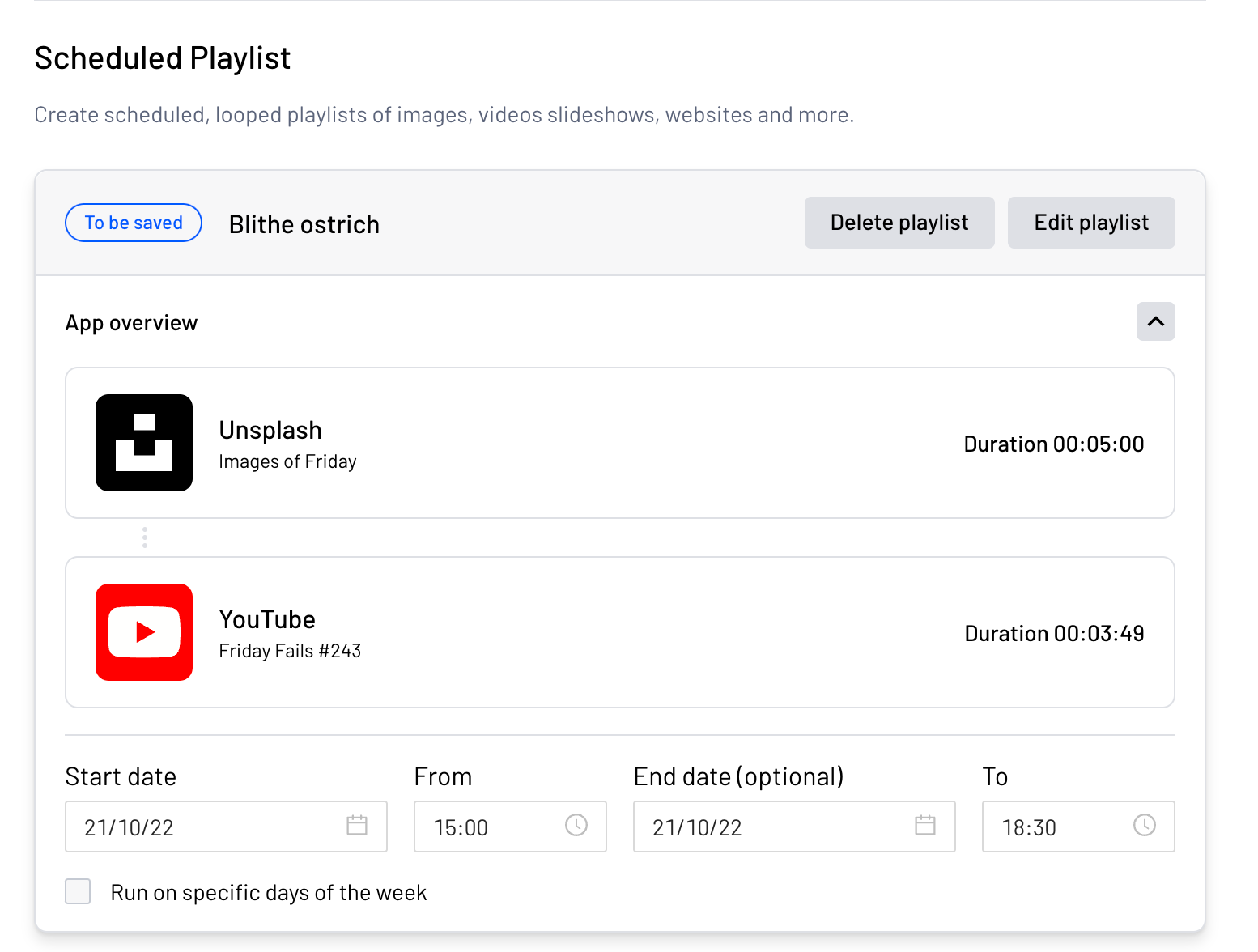Click the clock icon in From field

point(576,826)
